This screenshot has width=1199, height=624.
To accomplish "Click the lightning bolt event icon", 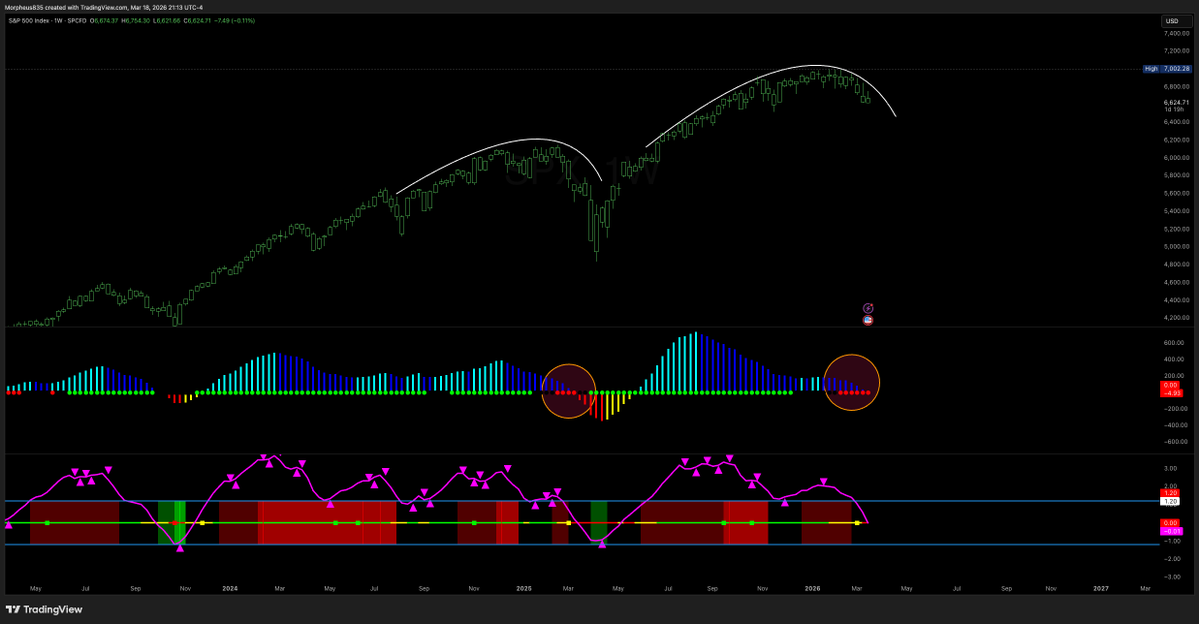I will [x=868, y=308].
